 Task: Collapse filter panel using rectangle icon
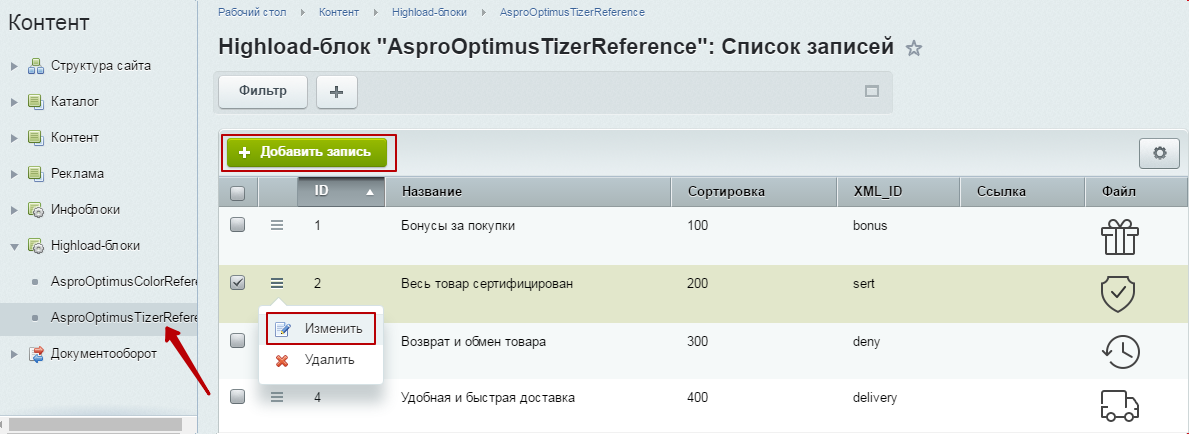pyautogui.click(x=872, y=92)
